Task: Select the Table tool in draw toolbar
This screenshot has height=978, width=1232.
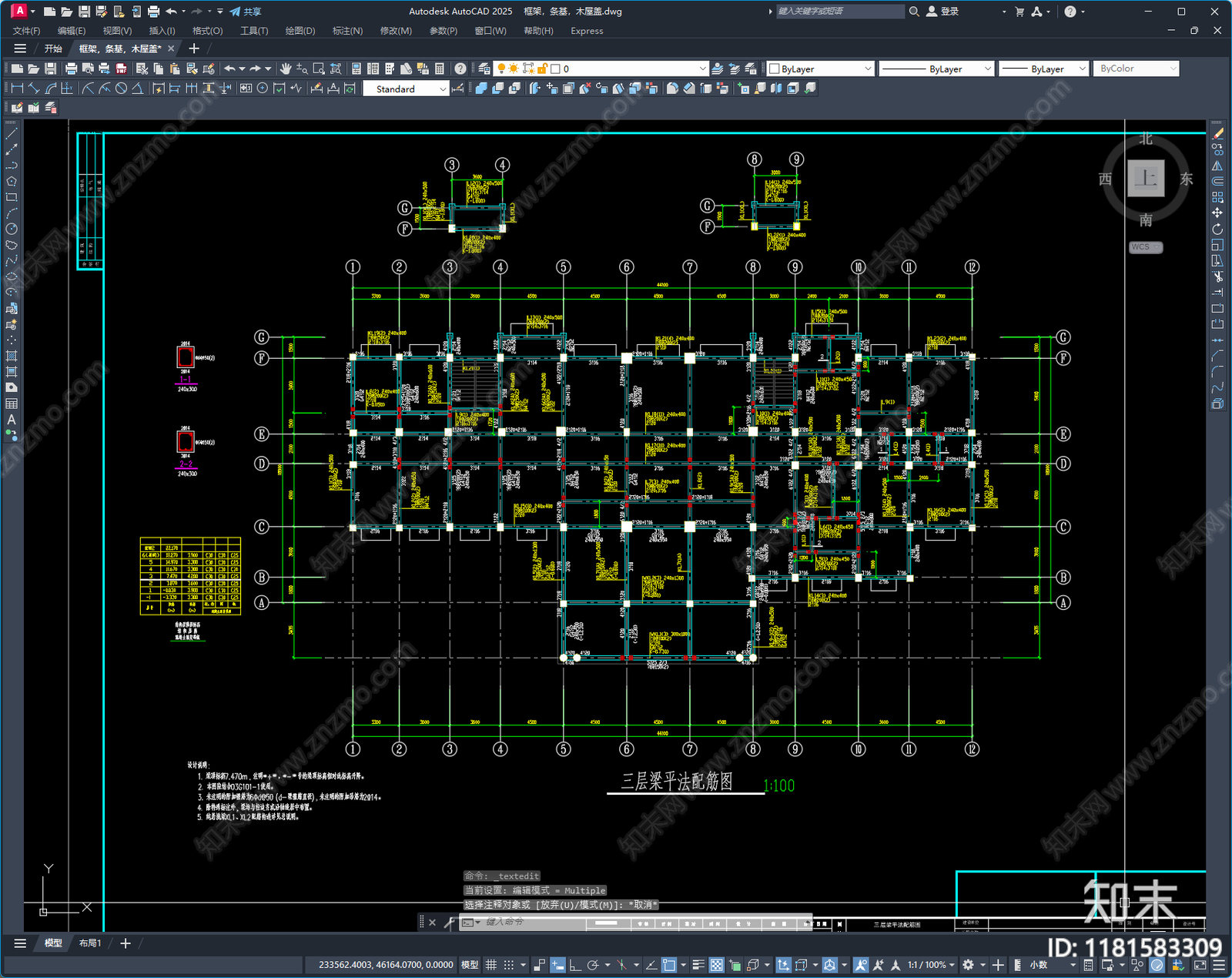Action: [12, 404]
